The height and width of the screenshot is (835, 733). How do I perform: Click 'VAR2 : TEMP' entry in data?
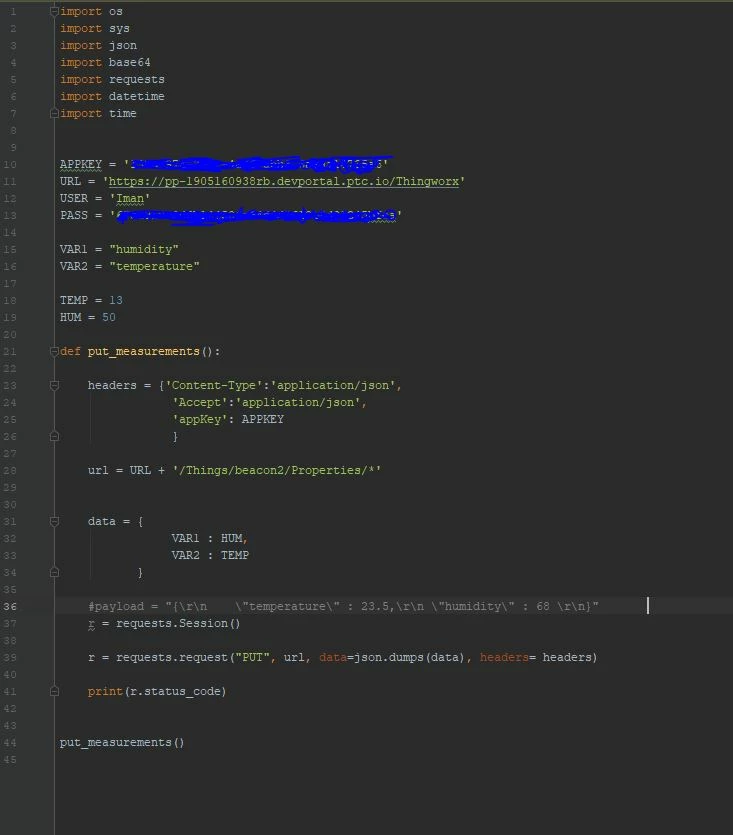pyautogui.click(x=210, y=555)
